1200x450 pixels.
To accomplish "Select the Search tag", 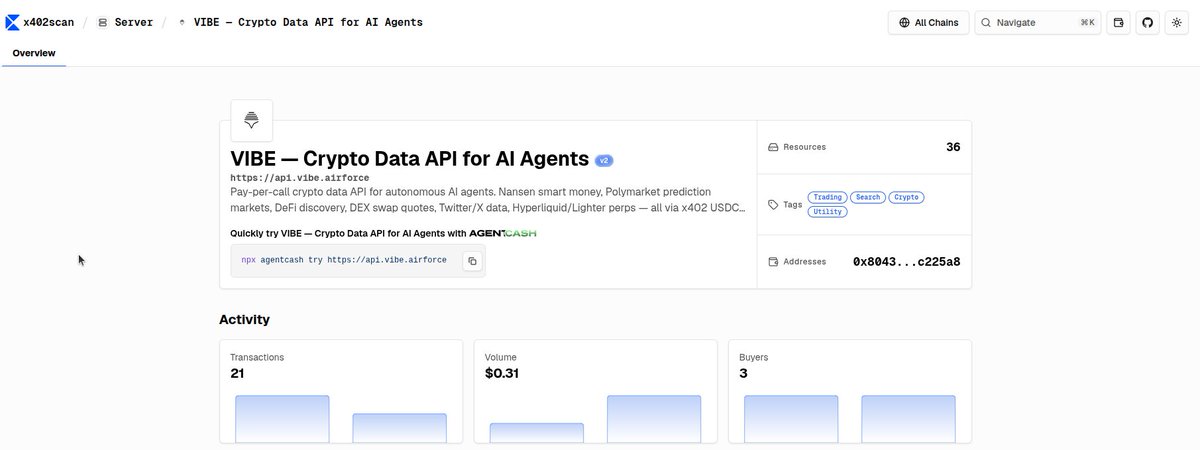I will tap(868, 197).
